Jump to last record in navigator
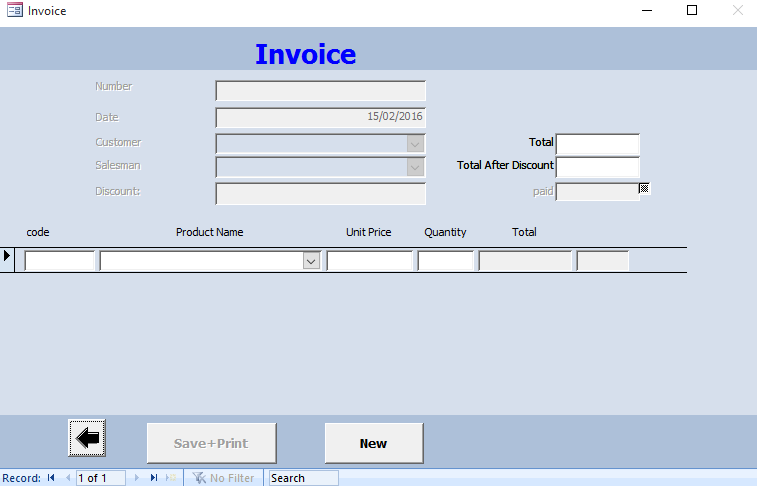This screenshot has width=757, height=486. (x=154, y=478)
